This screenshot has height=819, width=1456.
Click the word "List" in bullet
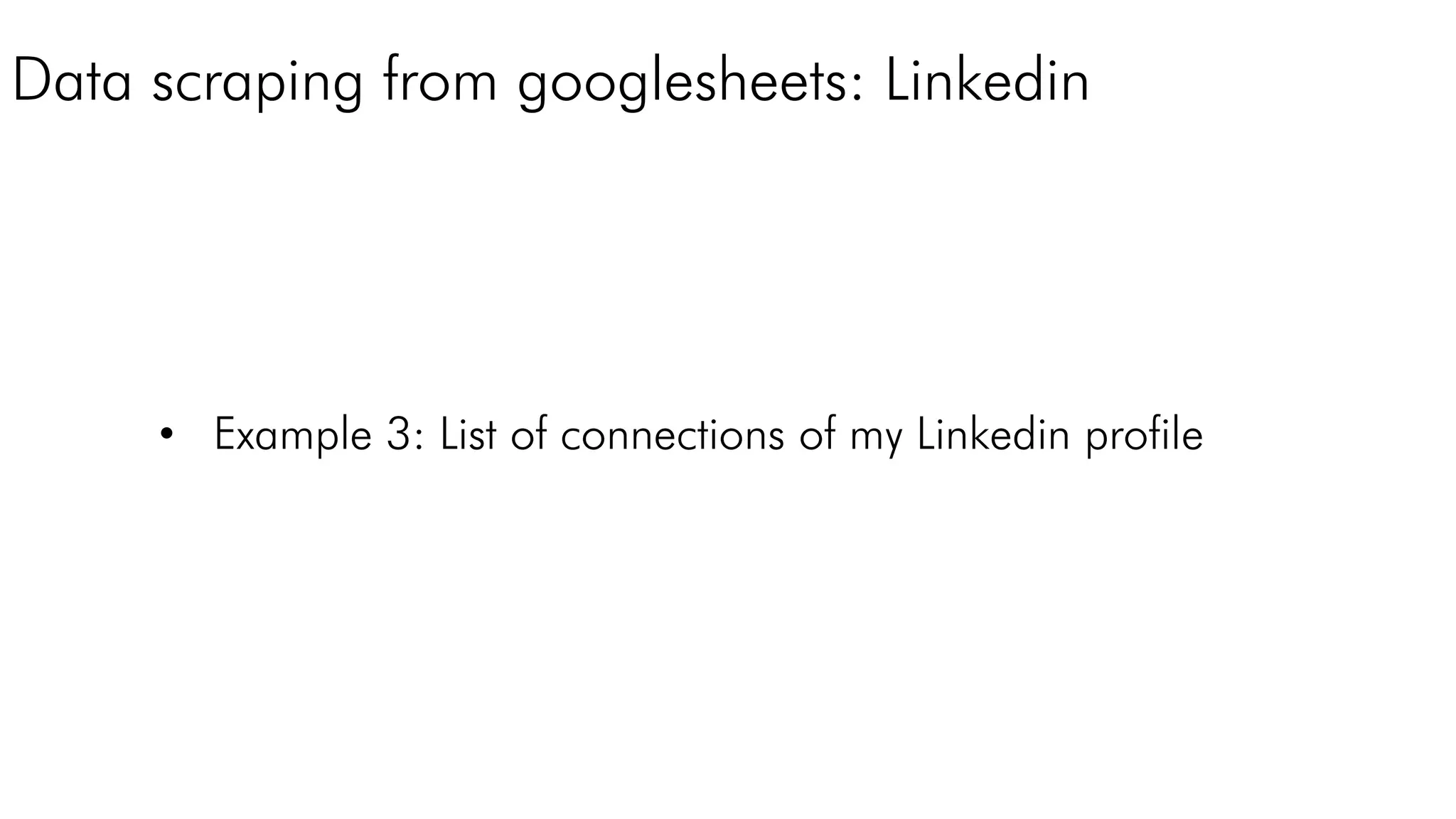(468, 434)
